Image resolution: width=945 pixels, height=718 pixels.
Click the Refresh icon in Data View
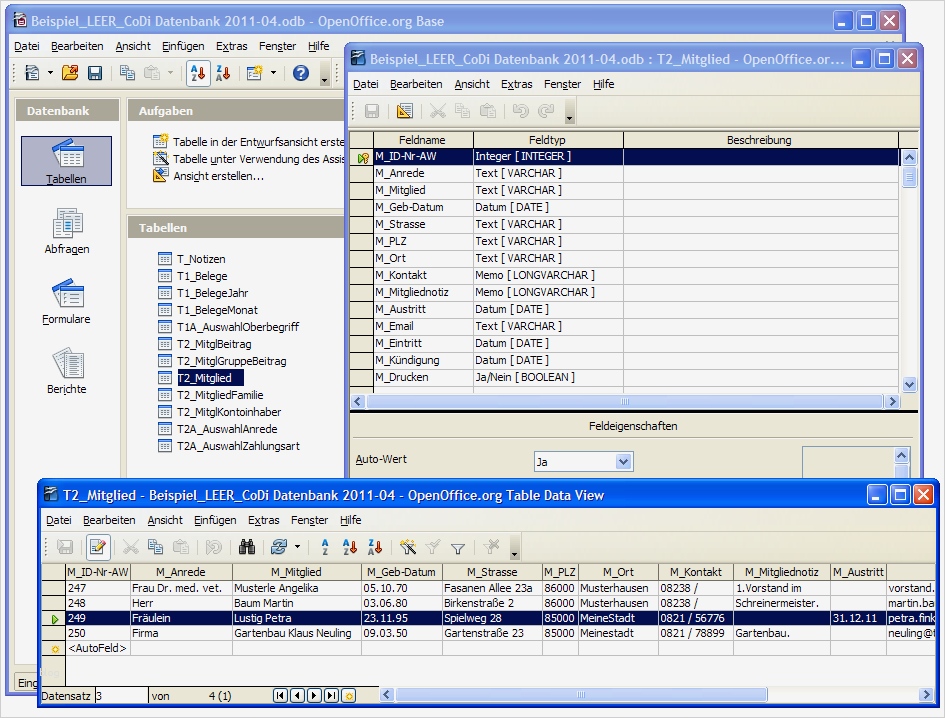coord(279,547)
